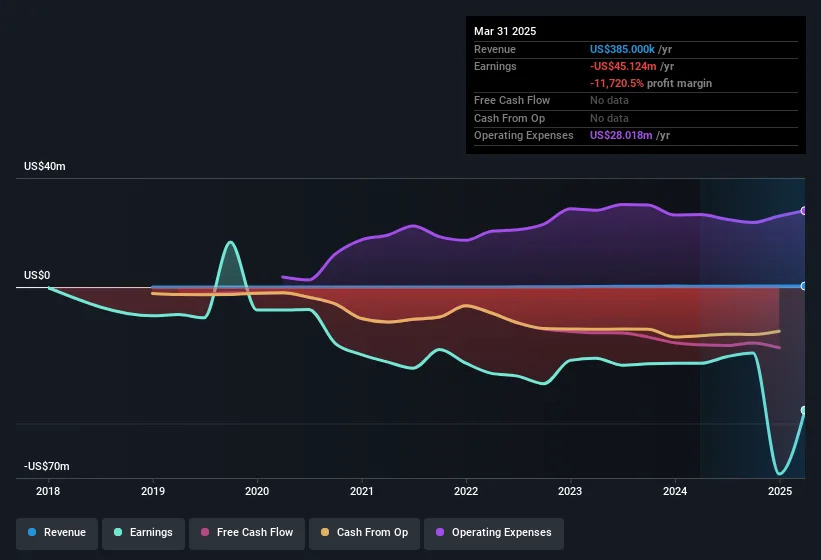Click the Free Cash Flow row in tooltip
Screen dimensions: 821x560
pyautogui.click(x=636, y=100)
